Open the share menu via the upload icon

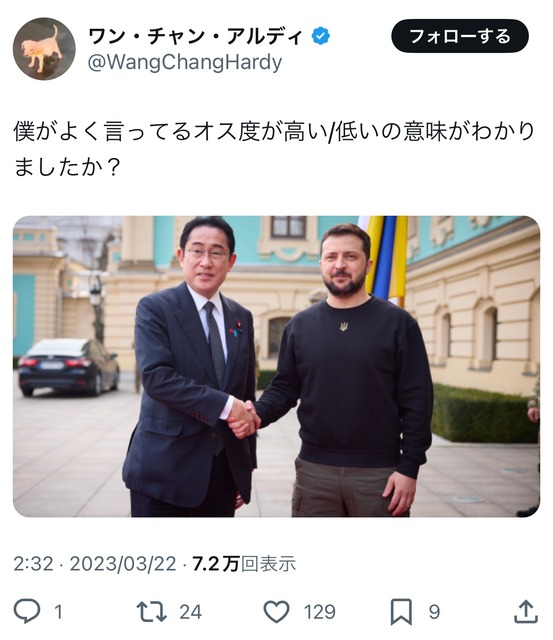[x=526, y=611]
